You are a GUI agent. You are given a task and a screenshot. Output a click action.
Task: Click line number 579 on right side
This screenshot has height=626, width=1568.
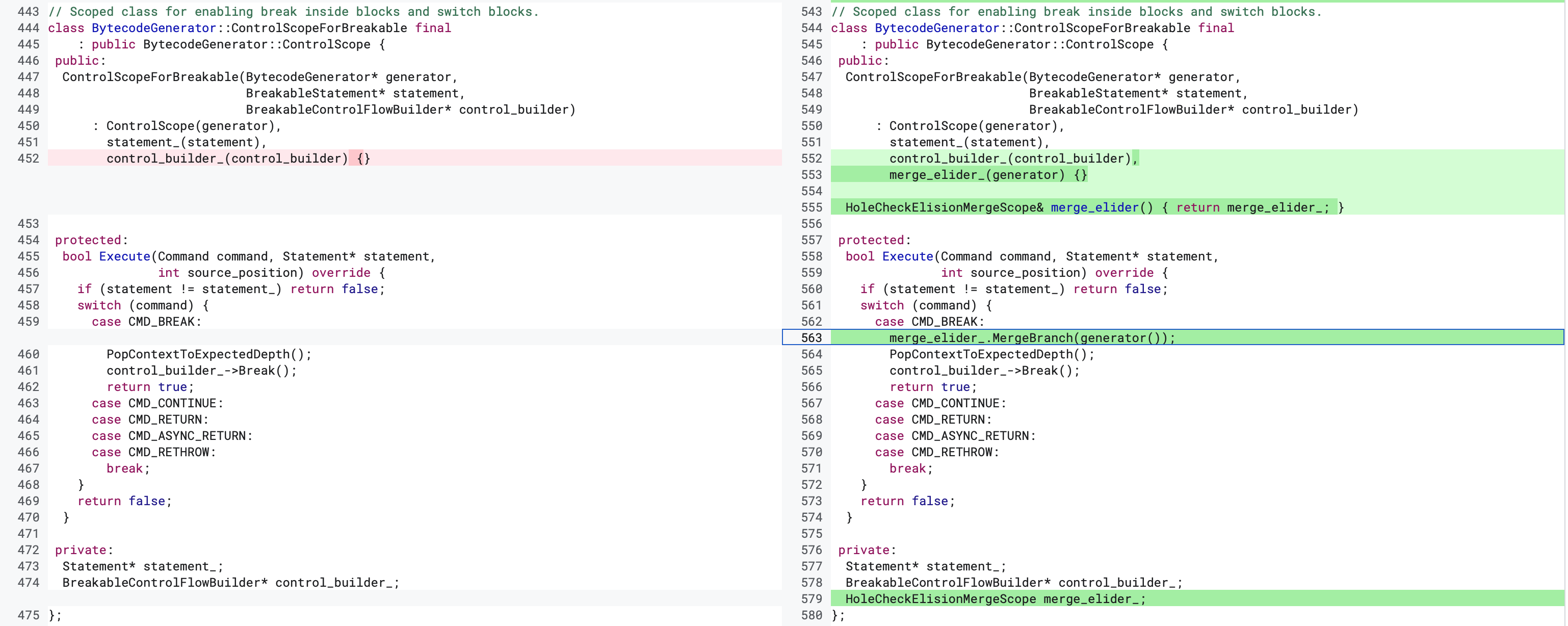[811, 598]
